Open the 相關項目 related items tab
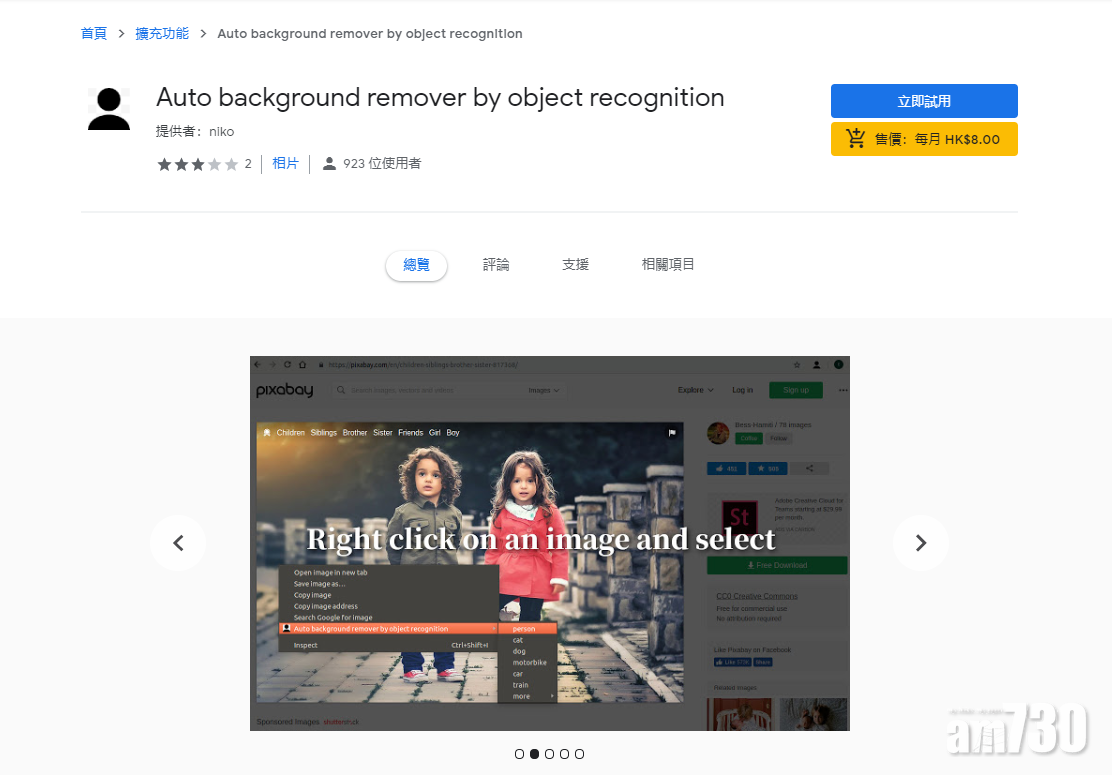 pos(668,265)
